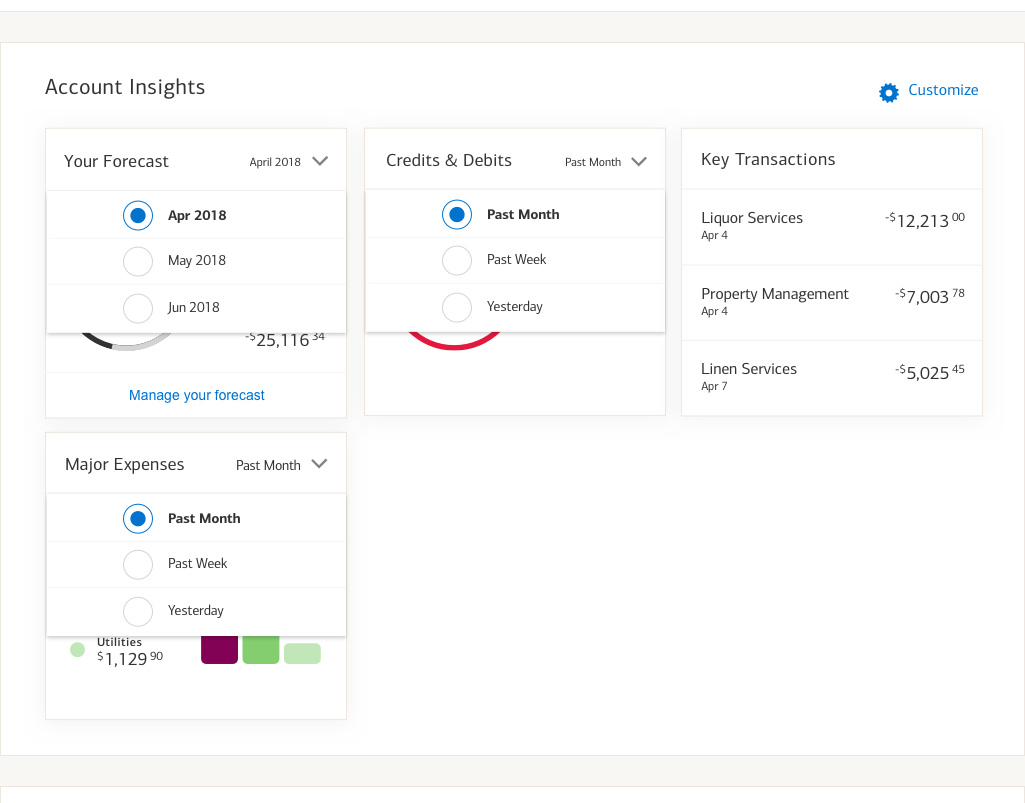Select Yesterday in Credits & Debits
Image resolution: width=1025 pixels, height=803 pixels.
click(457, 307)
